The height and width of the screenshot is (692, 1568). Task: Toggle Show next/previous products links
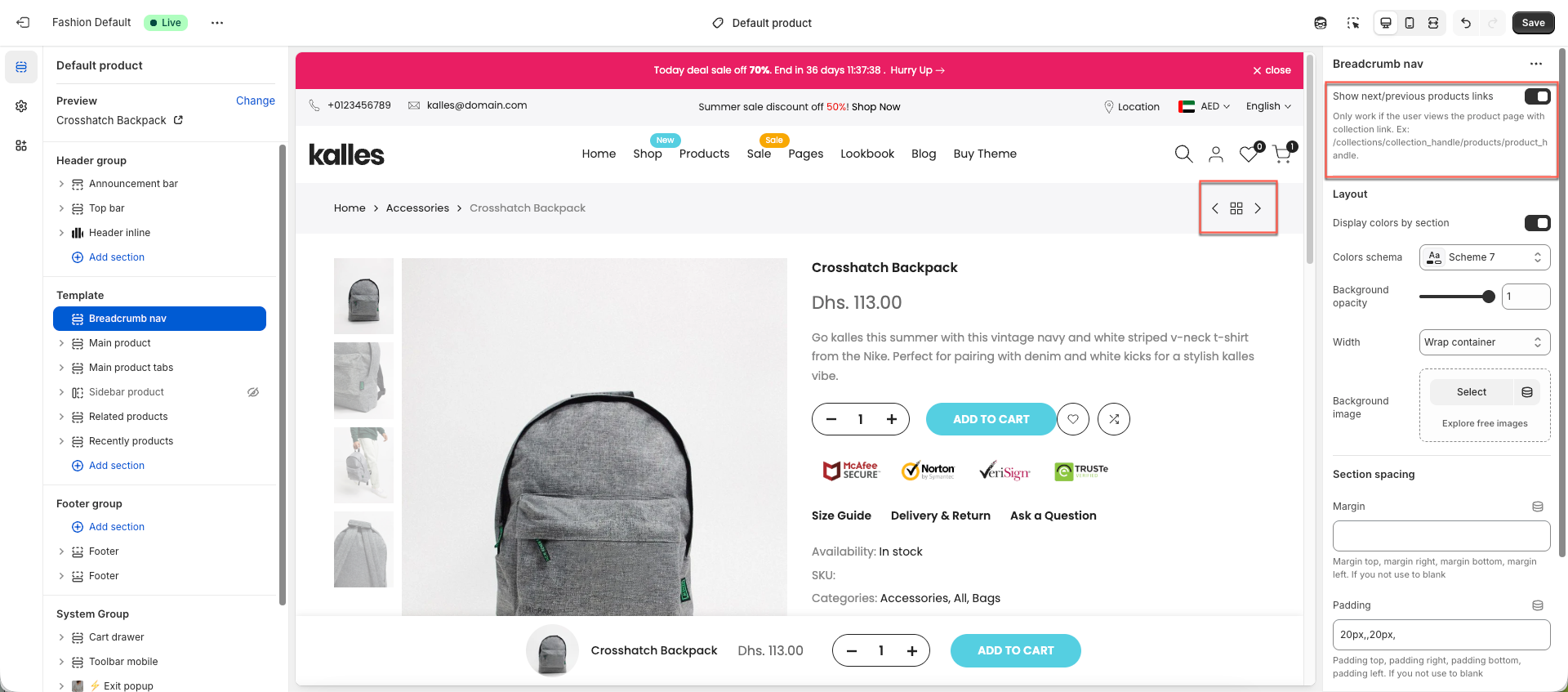(x=1537, y=96)
